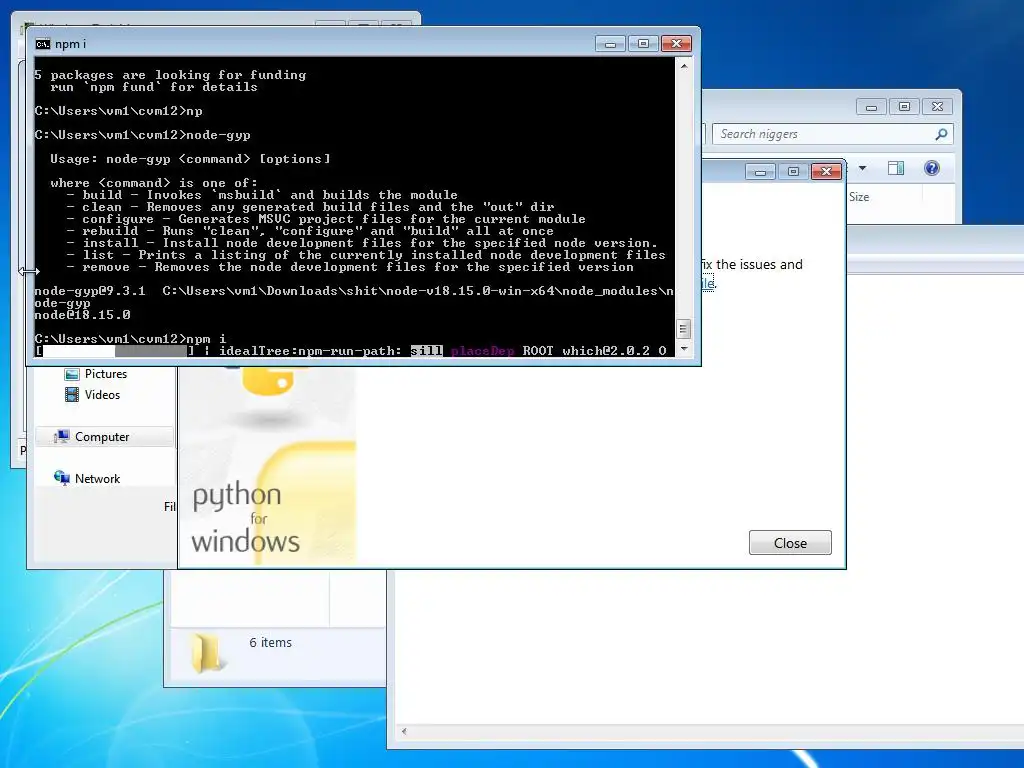Click the 6 items status text
Screen dimensions: 1024x768
pos(270,643)
